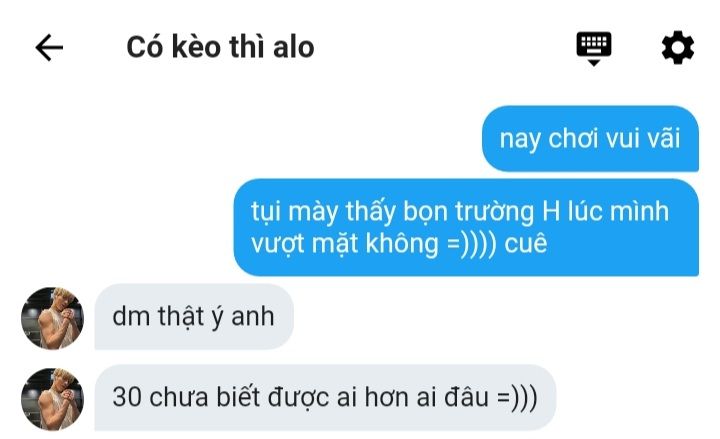The image size is (720, 439).
Task: Open the group title 'Có kèo thì alo'
Action: click(220, 47)
